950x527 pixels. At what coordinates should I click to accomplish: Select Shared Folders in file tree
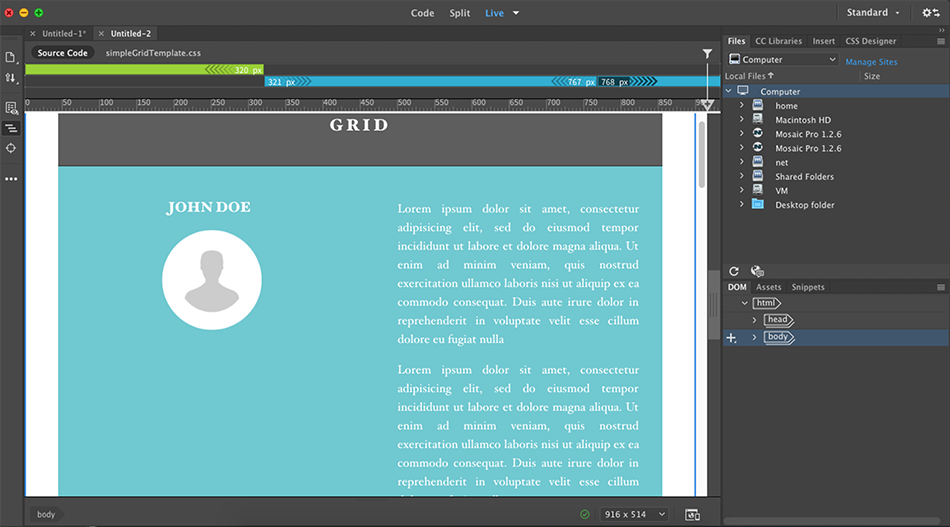click(x=805, y=176)
